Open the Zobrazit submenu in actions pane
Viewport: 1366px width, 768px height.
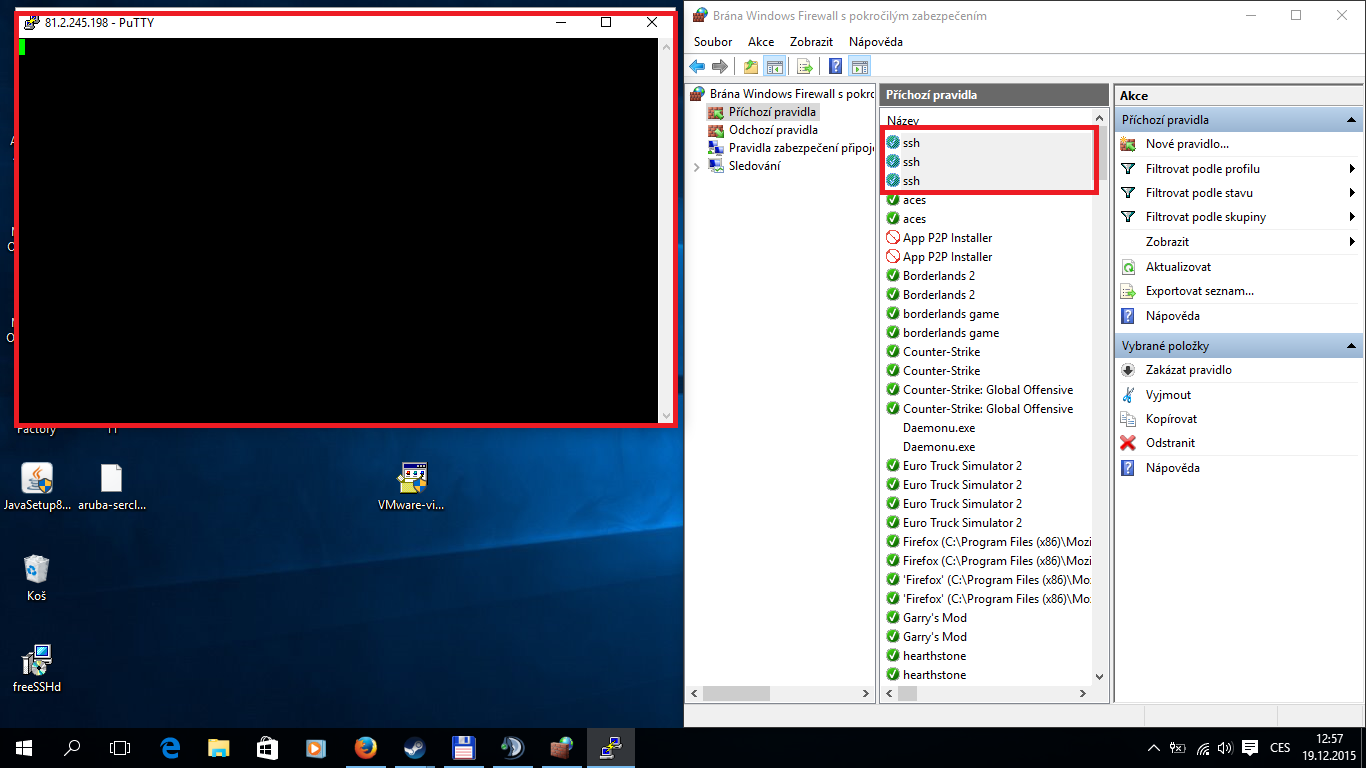[1351, 242]
